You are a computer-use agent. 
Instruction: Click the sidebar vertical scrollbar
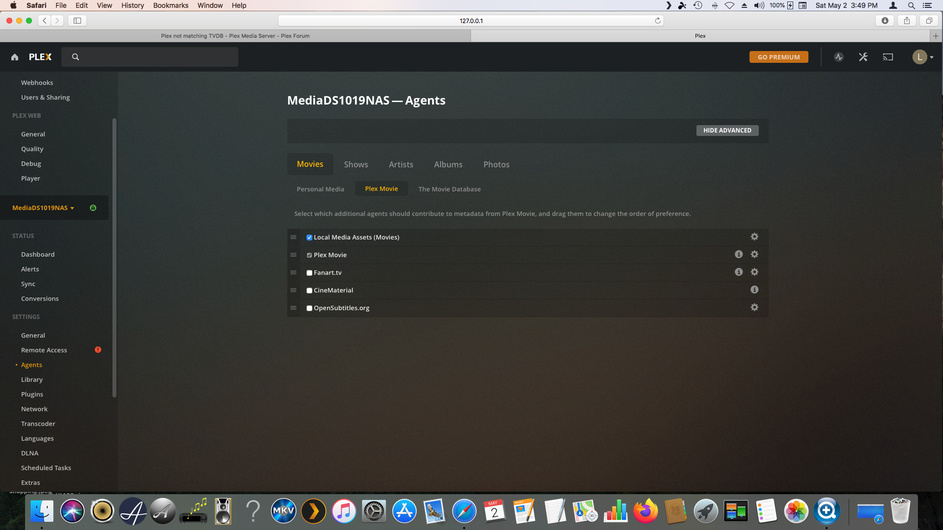114,258
